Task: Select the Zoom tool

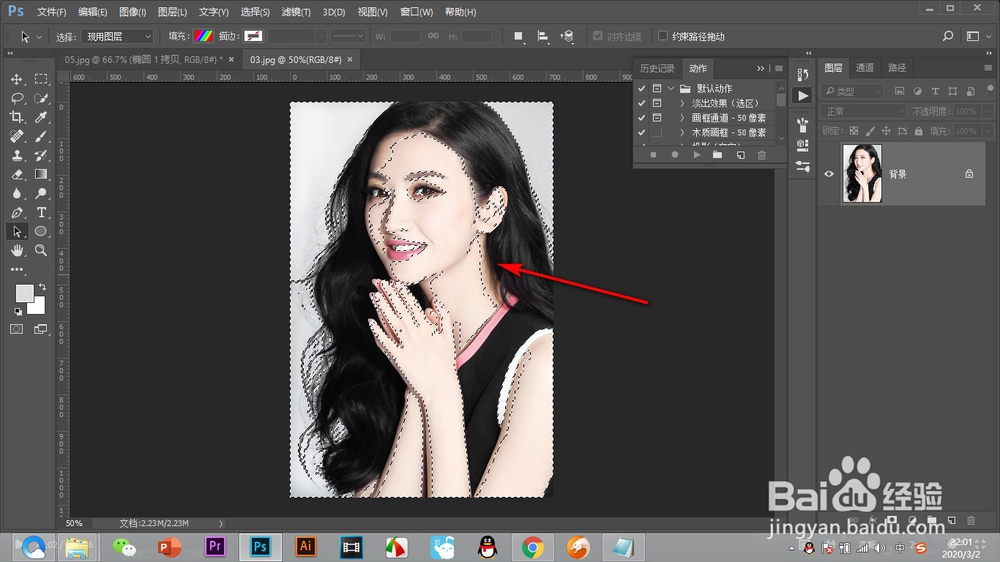Action: 41,250
